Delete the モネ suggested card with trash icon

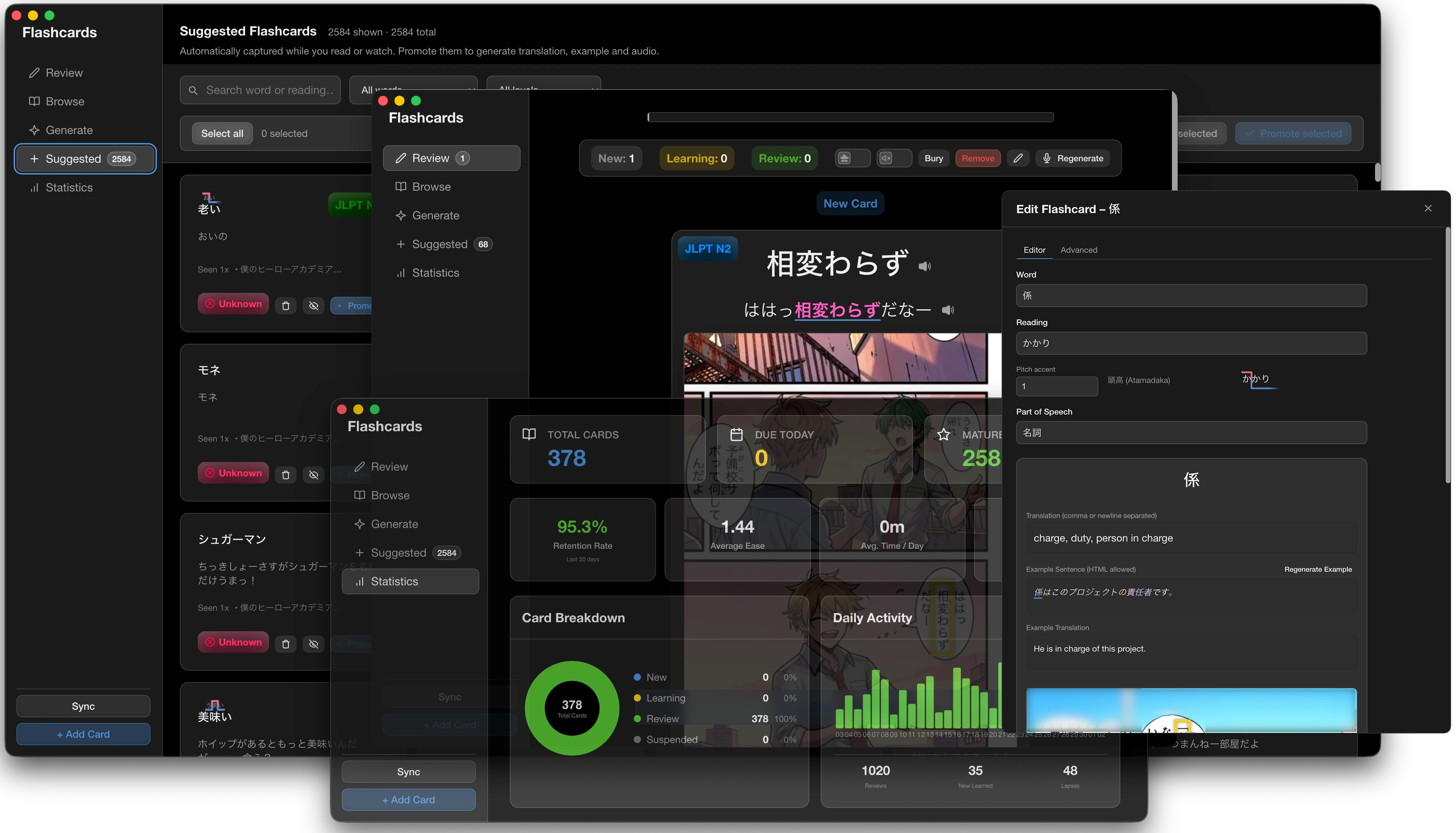(286, 475)
